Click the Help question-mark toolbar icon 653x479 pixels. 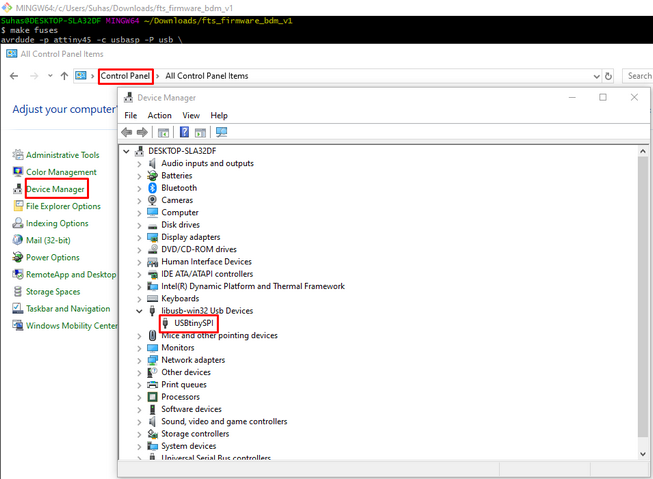(184, 132)
